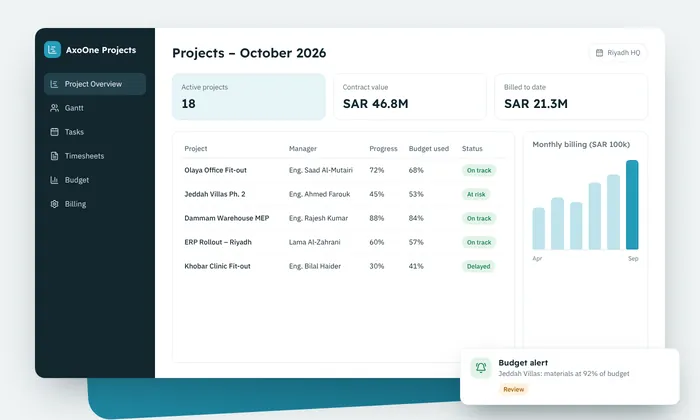Click the 53% budget used value

(416, 194)
